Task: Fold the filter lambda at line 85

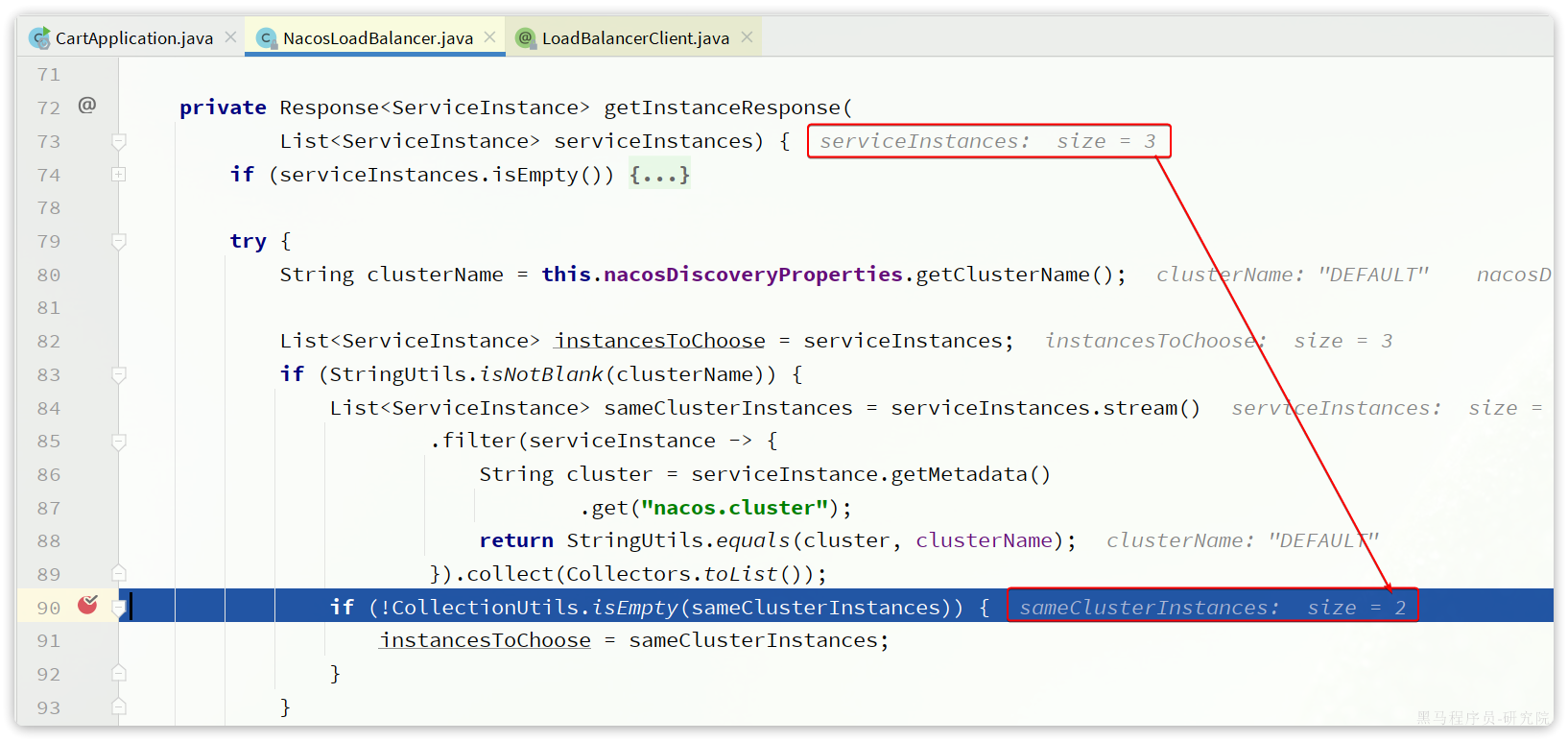Action: click(x=119, y=442)
